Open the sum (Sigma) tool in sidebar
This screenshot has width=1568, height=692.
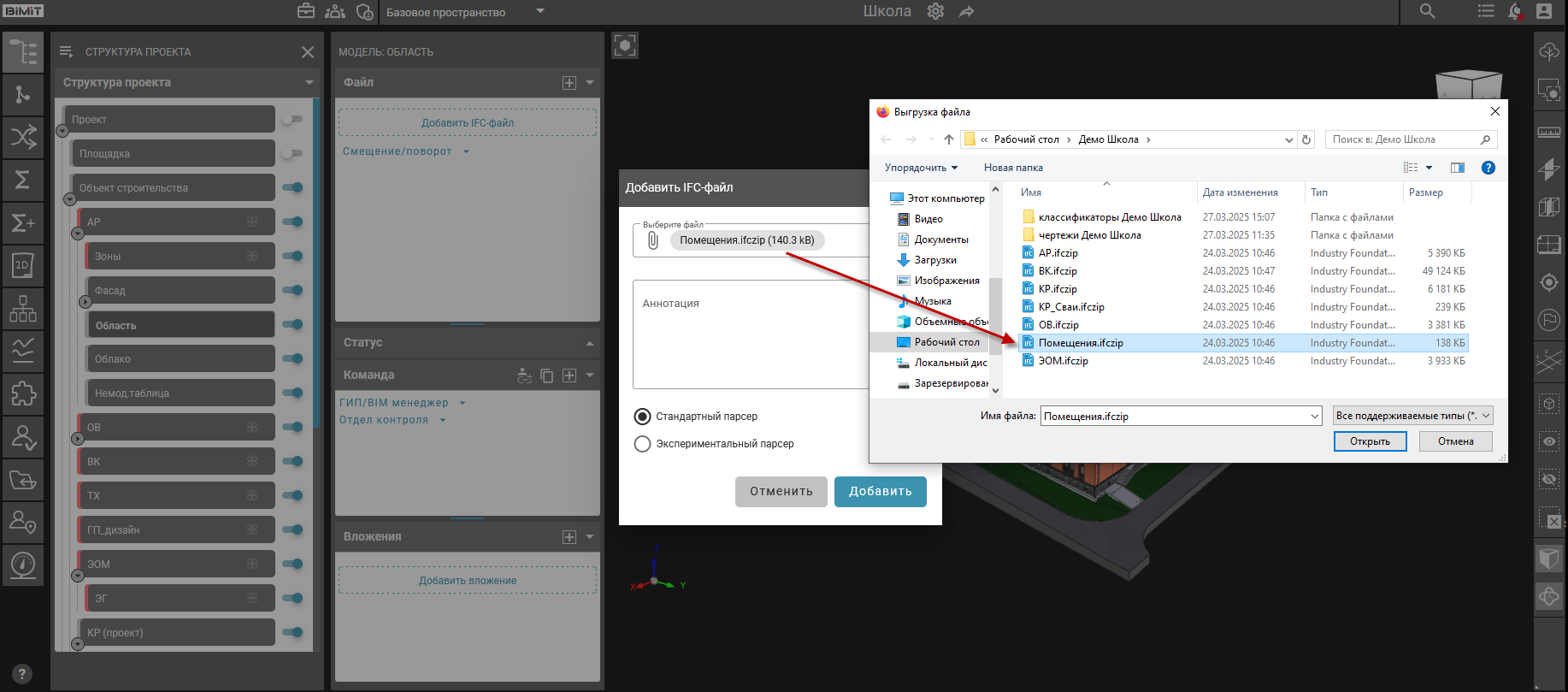(x=23, y=180)
